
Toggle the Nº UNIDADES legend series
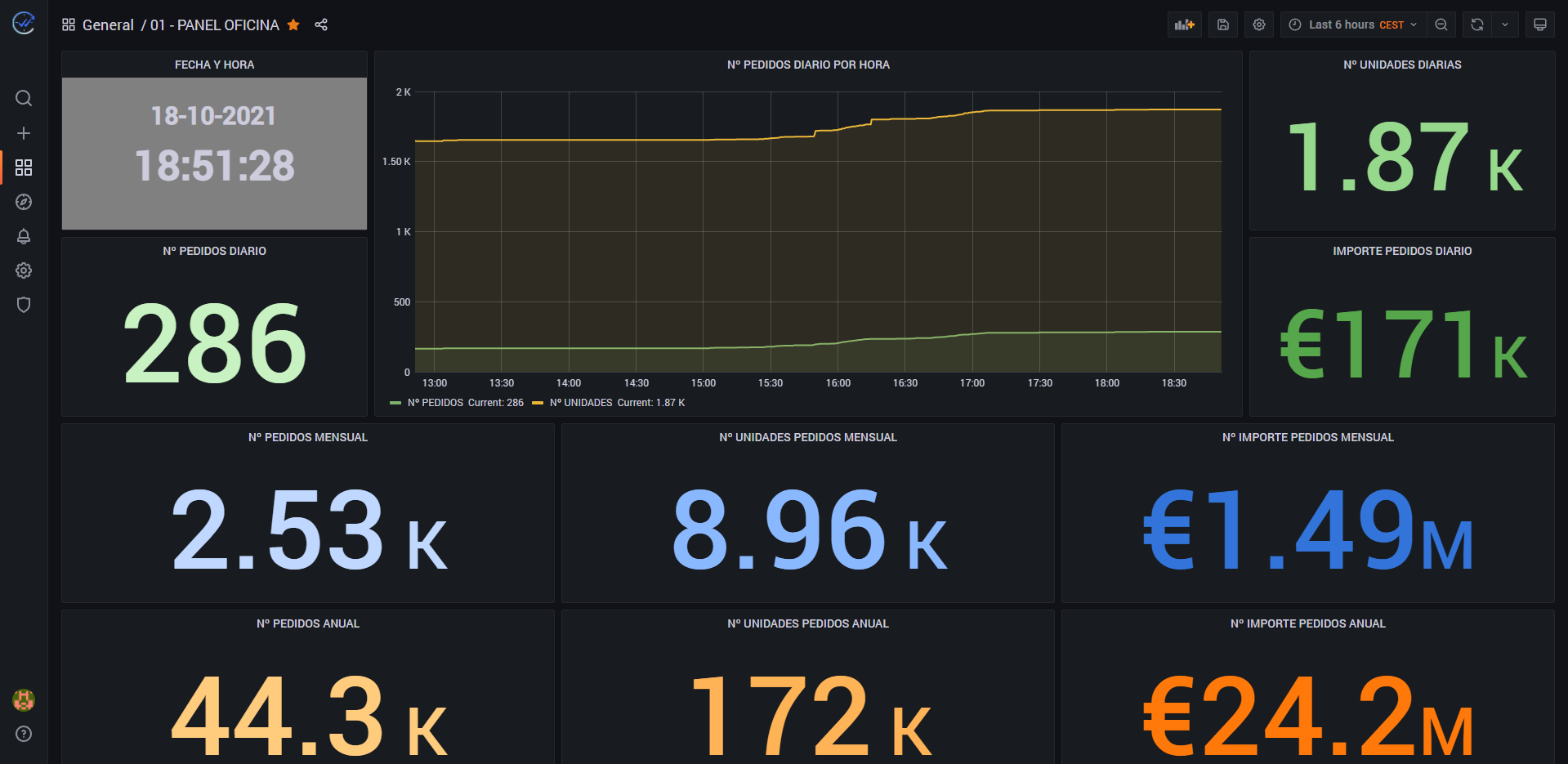tap(581, 403)
